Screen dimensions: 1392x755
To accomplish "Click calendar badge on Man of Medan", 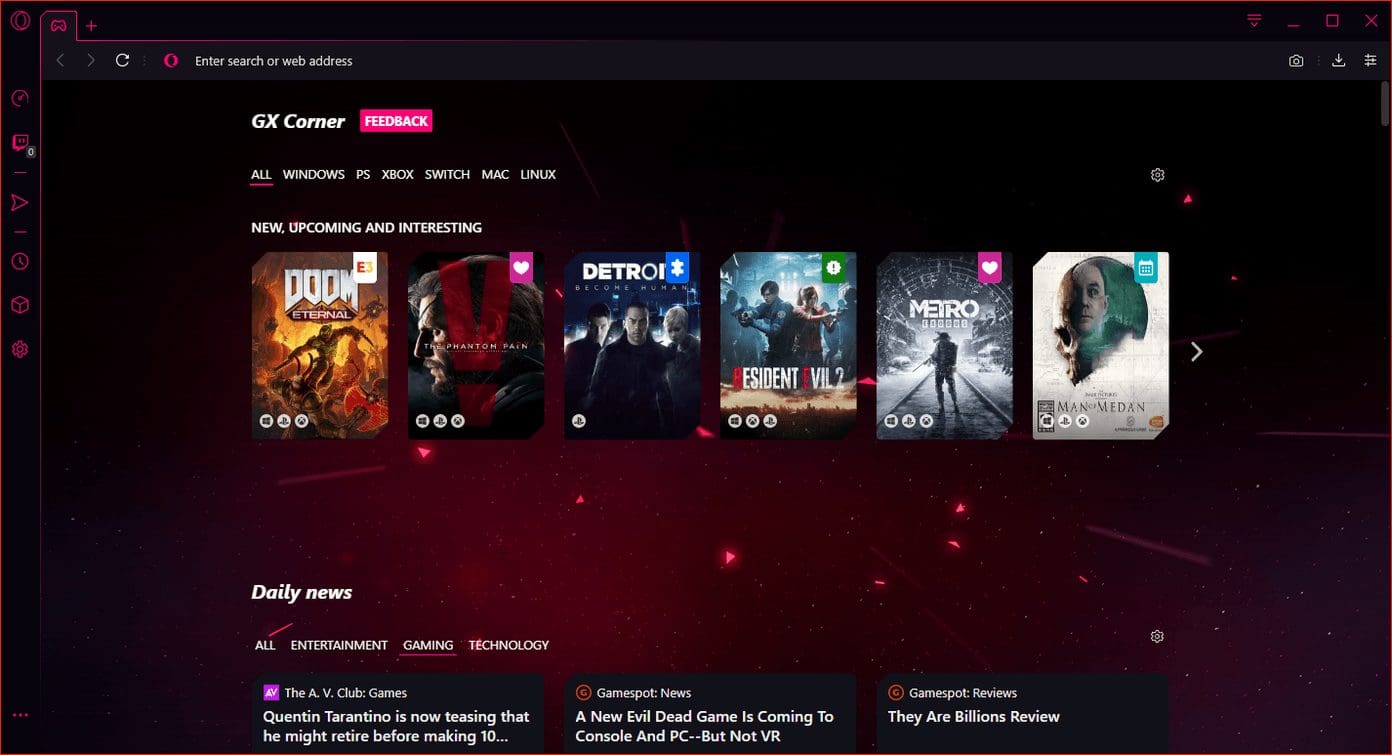I will (1146, 267).
